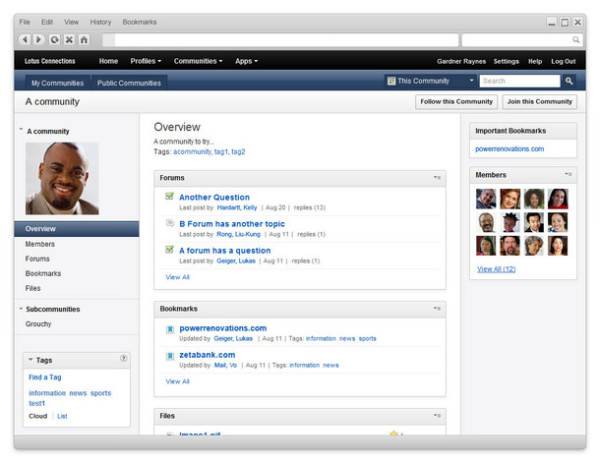Image resolution: width=600 pixels, height=463 pixels.
Task: Click answered checkmark icon beside Another Question
Action: (x=170, y=196)
